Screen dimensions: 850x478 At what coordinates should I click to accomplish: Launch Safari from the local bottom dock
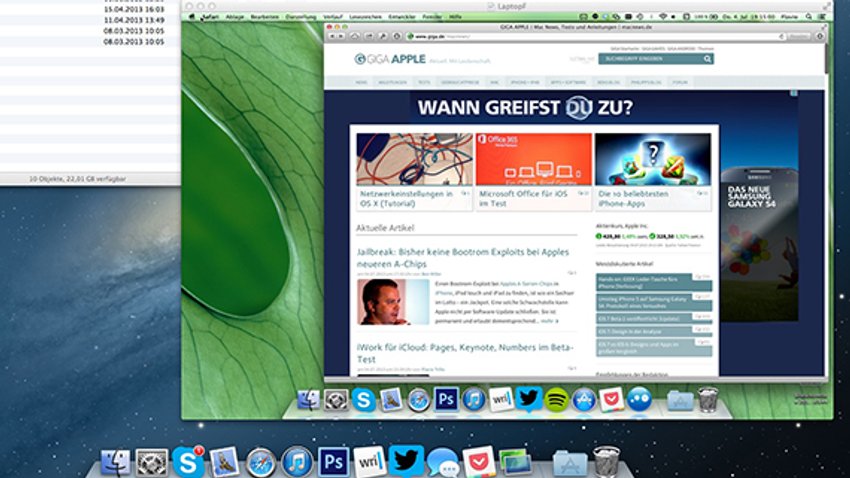click(260, 463)
